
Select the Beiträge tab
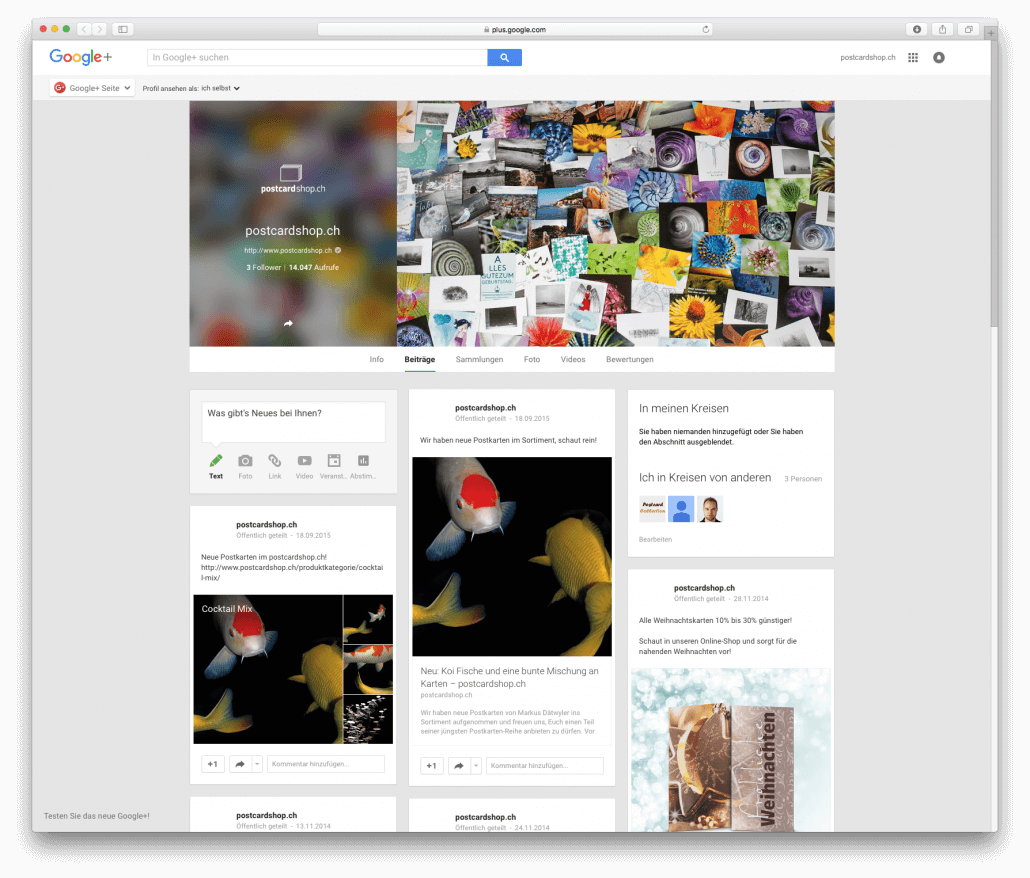[420, 359]
